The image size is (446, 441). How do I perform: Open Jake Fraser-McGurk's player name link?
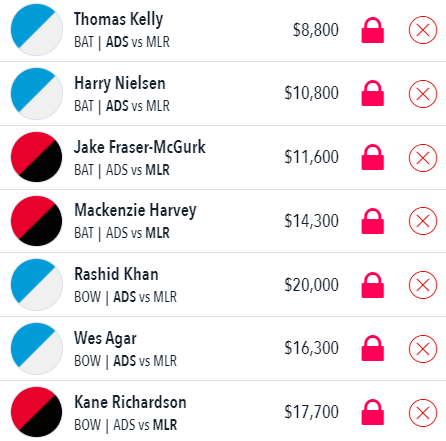[140, 147]
